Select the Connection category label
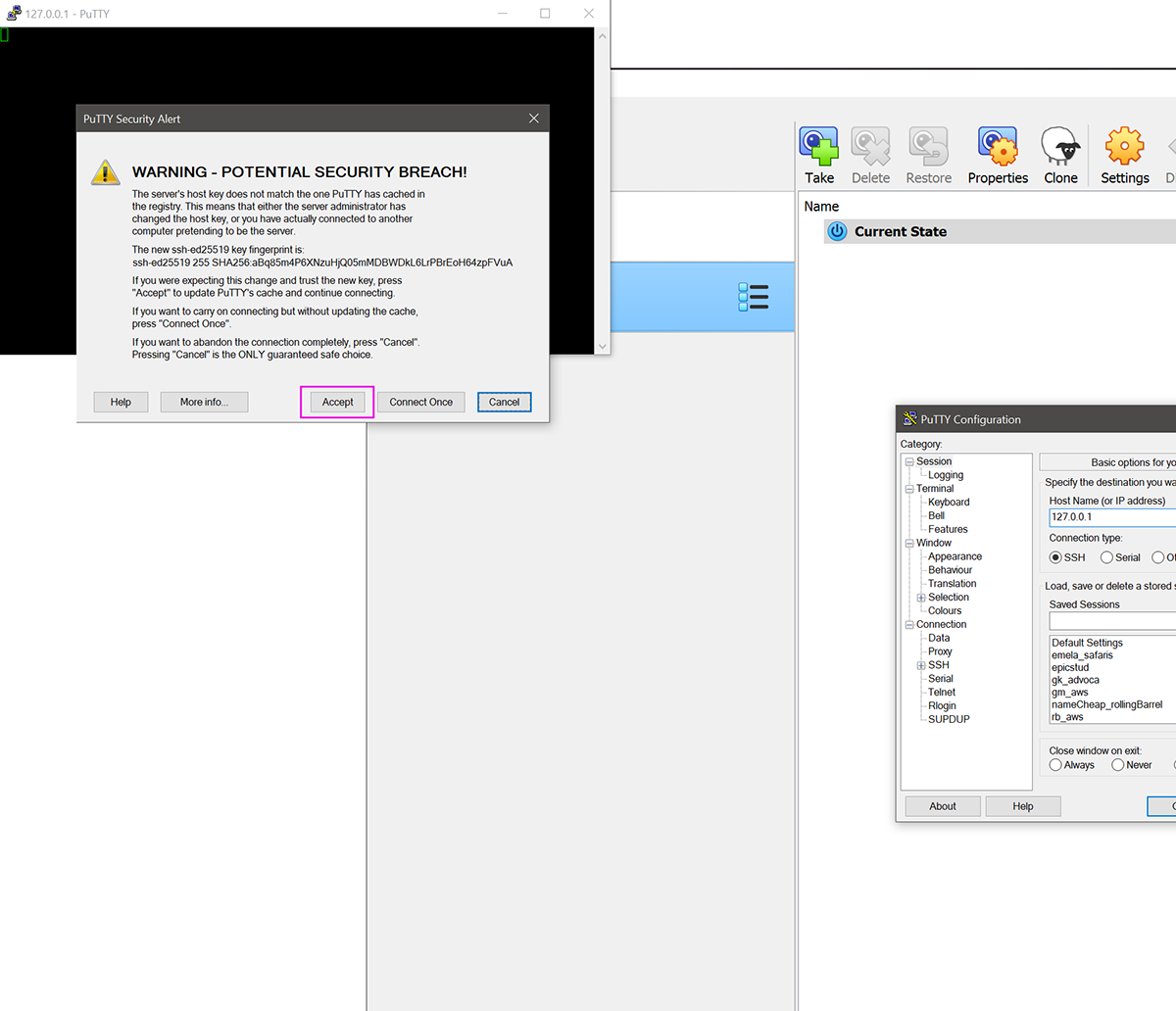 (x=942, y=624)
